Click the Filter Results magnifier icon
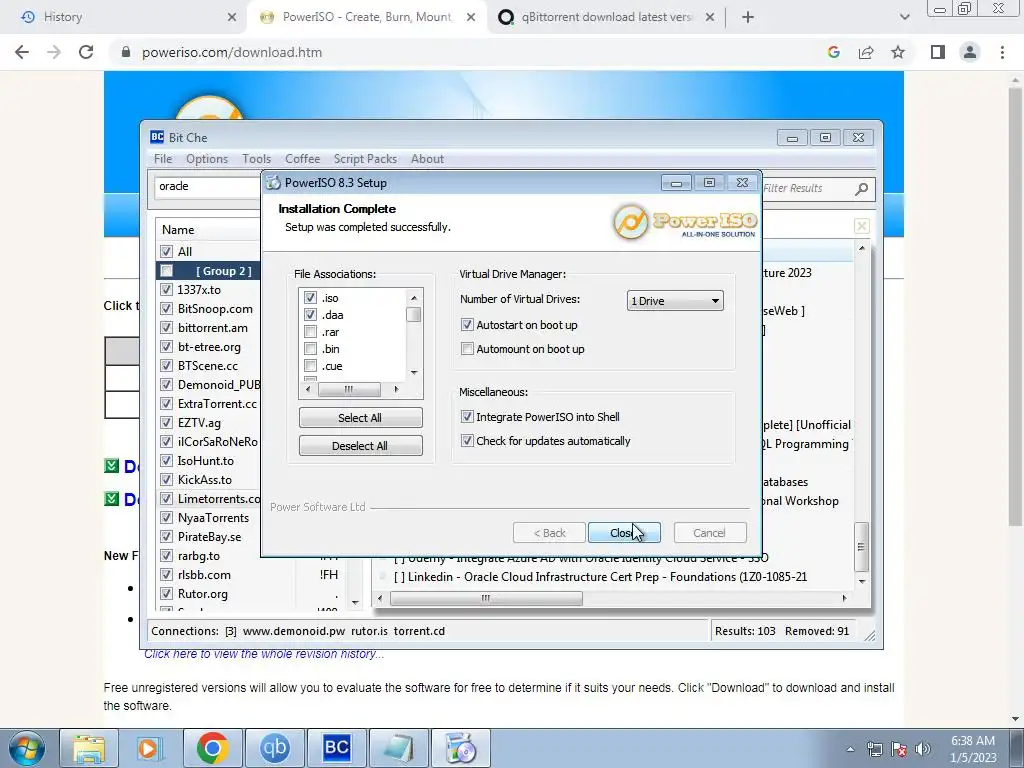The height and width of the screenshot is (768, 1024). click(861, 189)
